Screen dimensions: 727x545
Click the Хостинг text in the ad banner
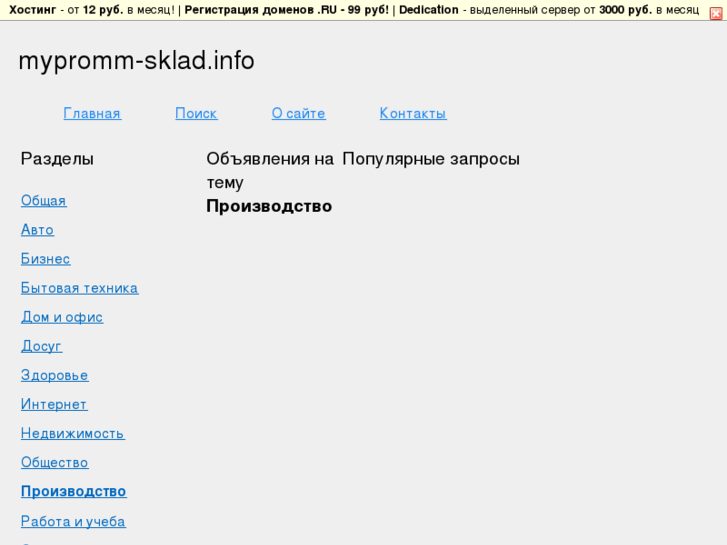(x=32, y=10)
